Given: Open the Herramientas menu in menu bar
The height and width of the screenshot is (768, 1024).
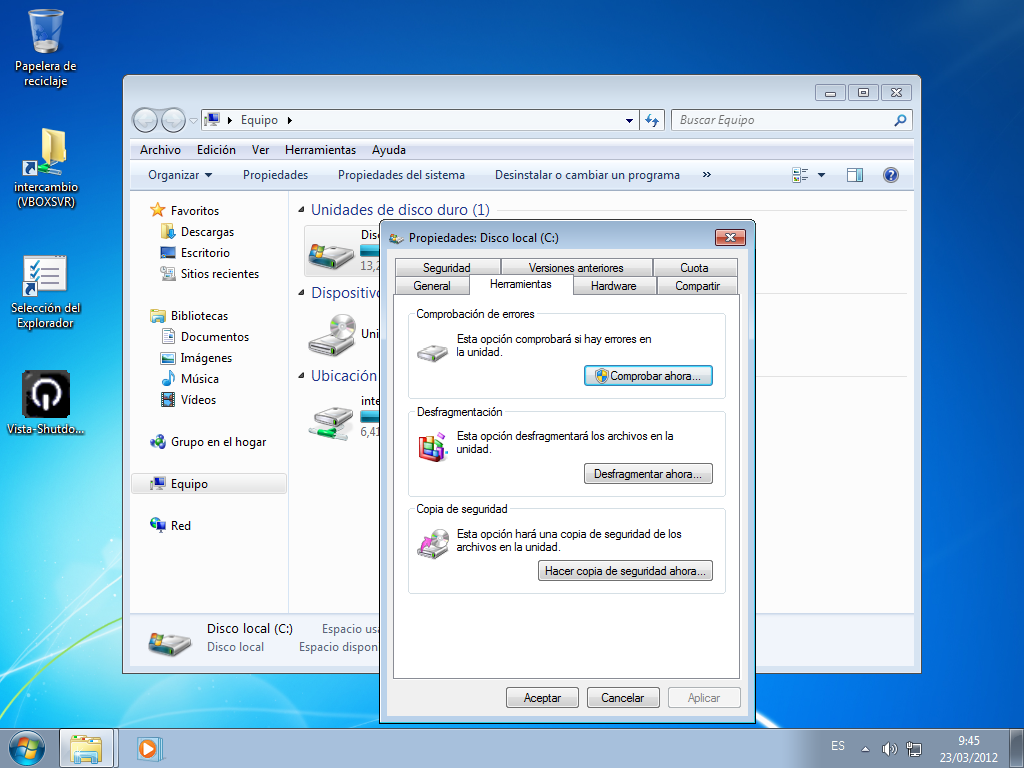Looking at the screenshot, I should pyautogui.click(x=320, y=150).
